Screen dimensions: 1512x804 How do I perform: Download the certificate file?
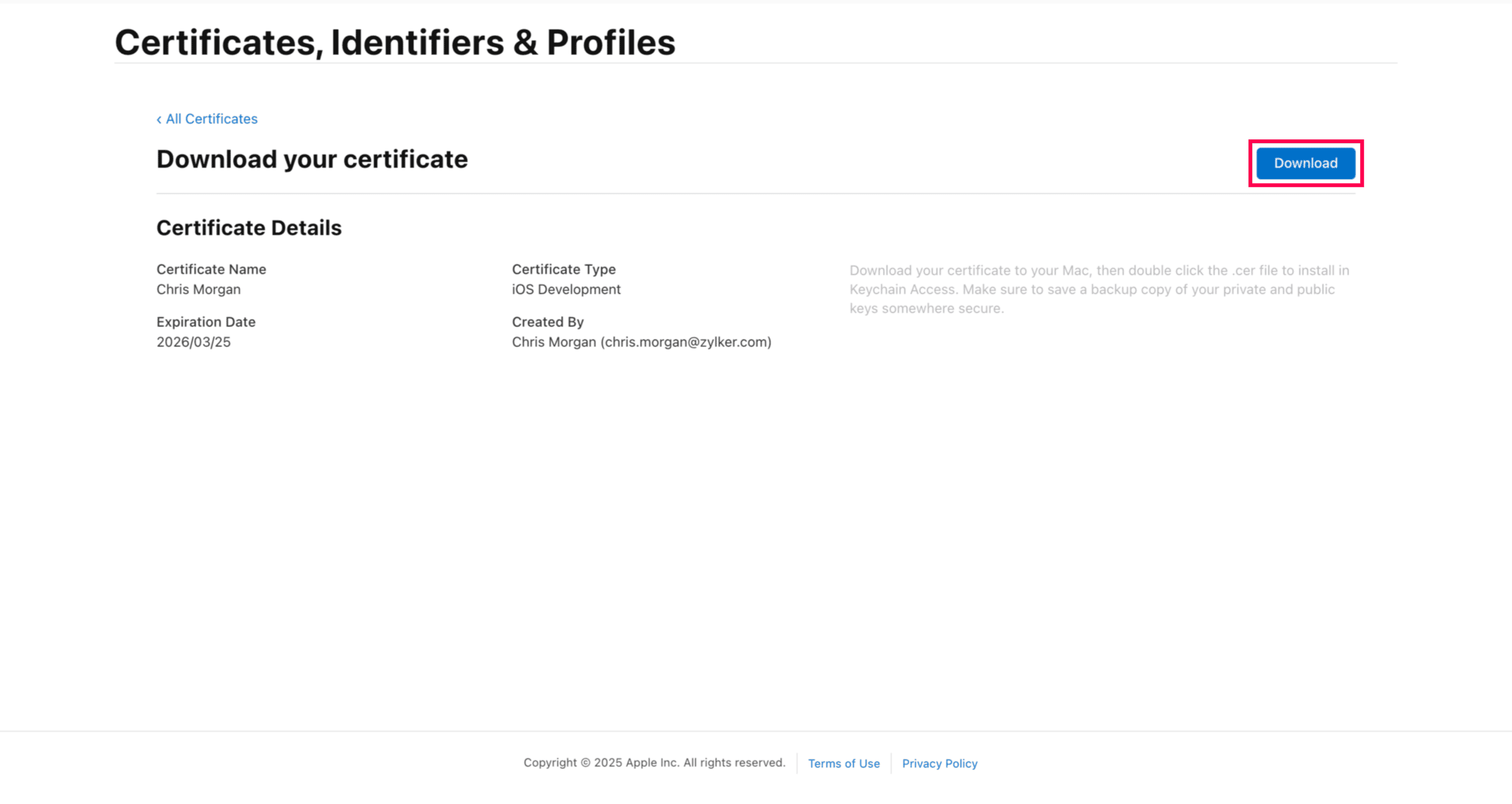click(x=1305, y=163)
